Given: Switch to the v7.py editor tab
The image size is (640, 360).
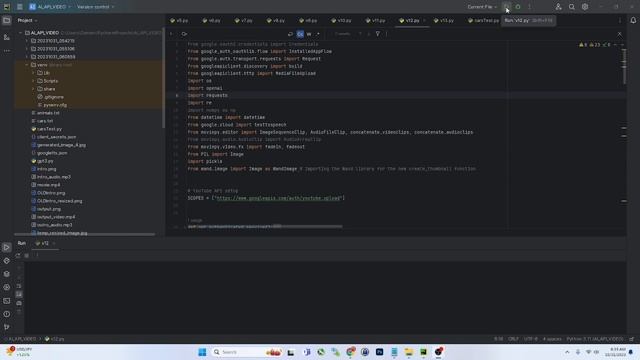Looking at the screenshot, I should [x=244, y=20].
